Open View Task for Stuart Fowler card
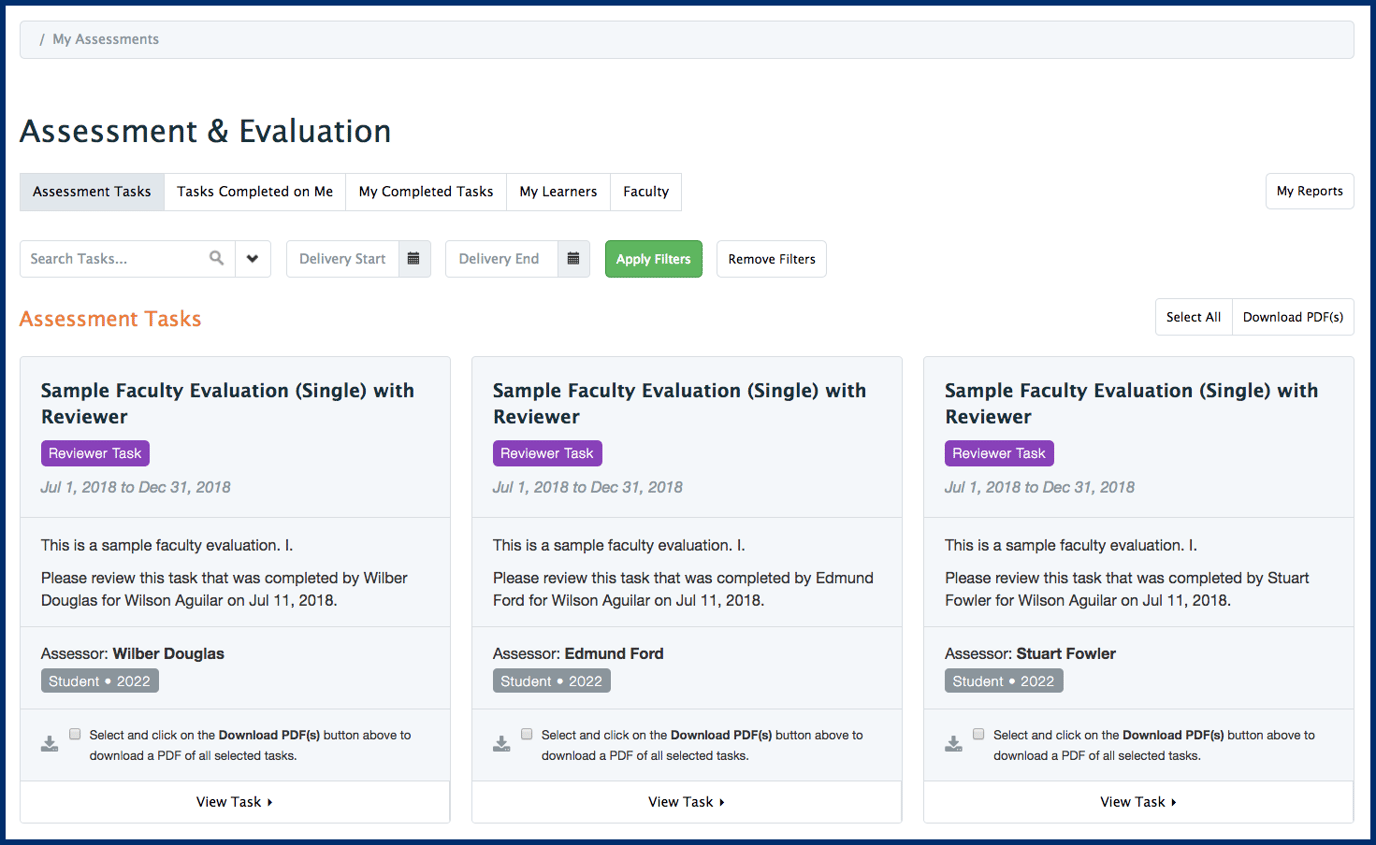 (1138, 802)
